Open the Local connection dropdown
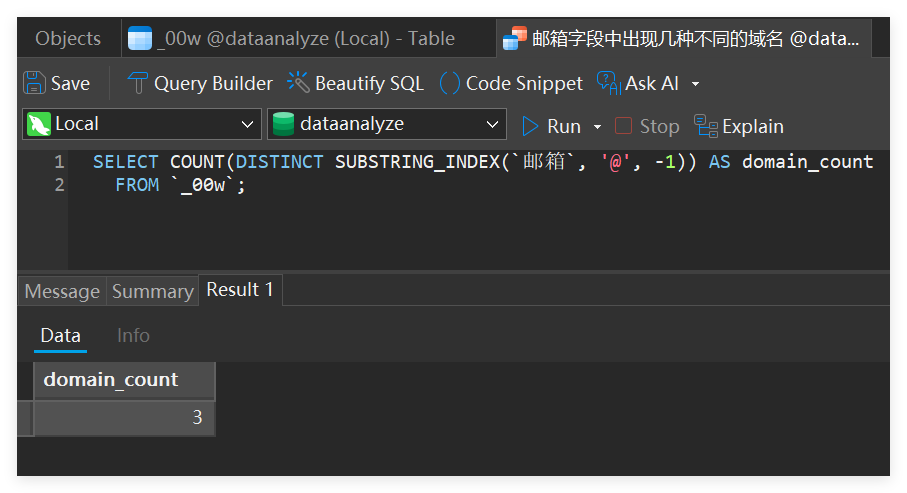Image resolution: width=907 pixels, height=493 pixels. (142, 124)
